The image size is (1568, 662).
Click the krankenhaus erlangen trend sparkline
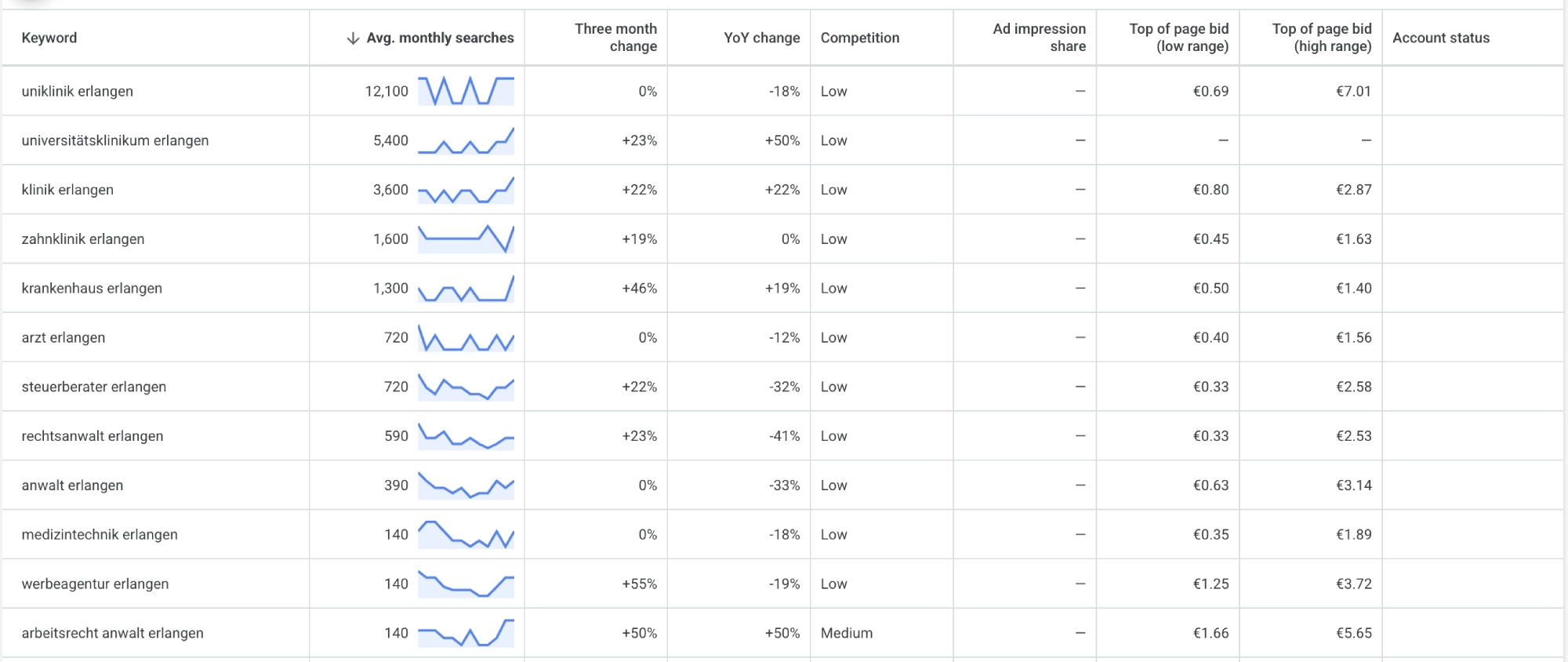[x=466, y=289]
